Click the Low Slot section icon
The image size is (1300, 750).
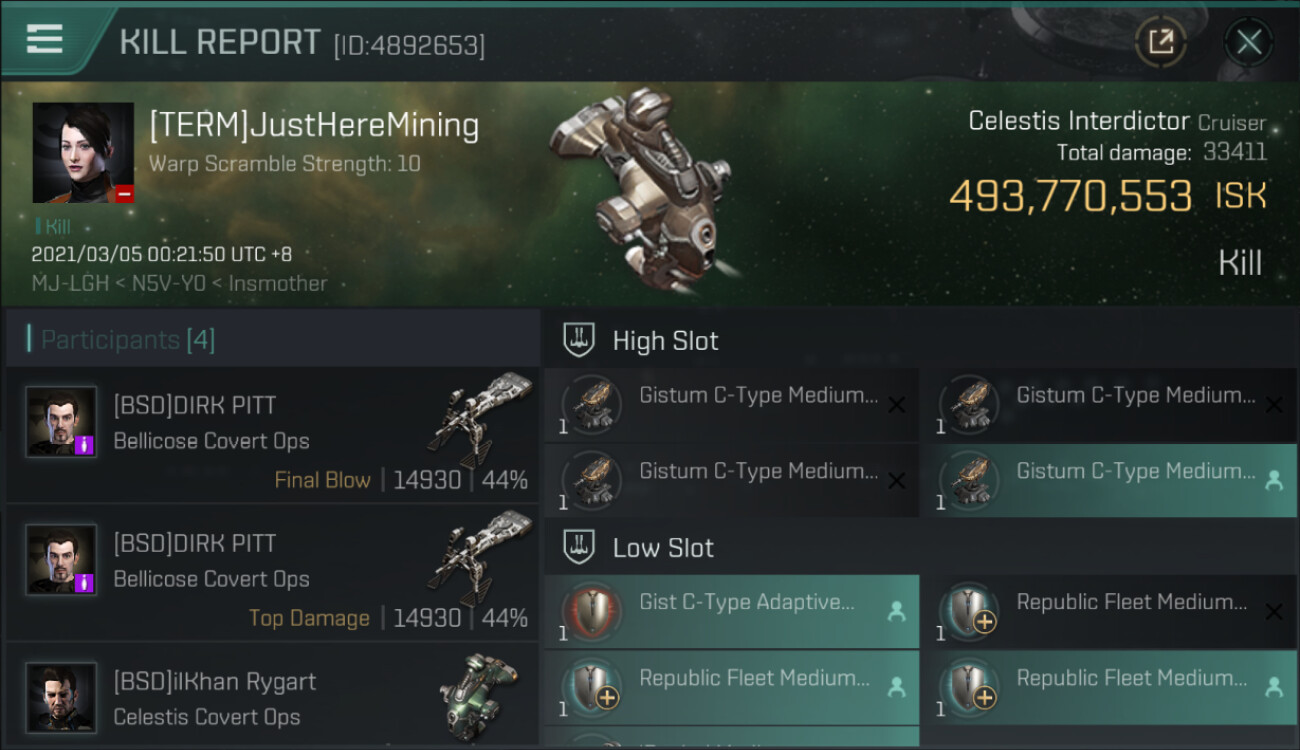coord(580,547)
